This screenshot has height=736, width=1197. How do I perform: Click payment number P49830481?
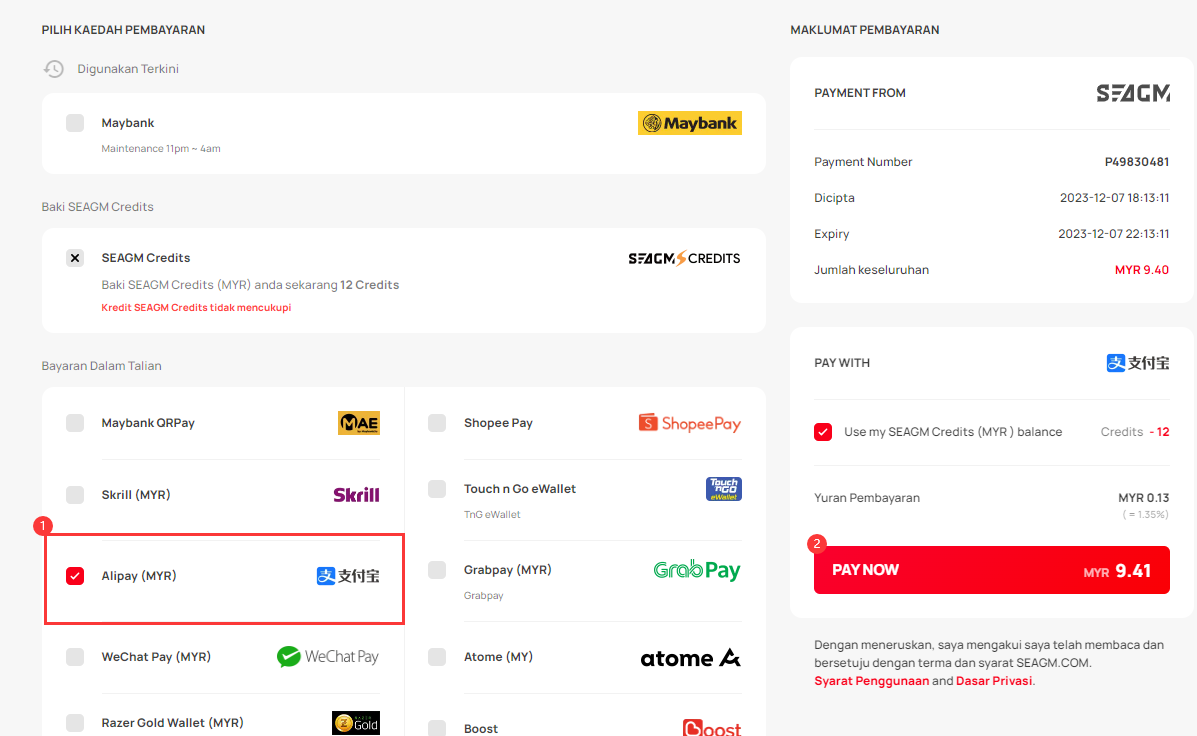click(1137, 162)
